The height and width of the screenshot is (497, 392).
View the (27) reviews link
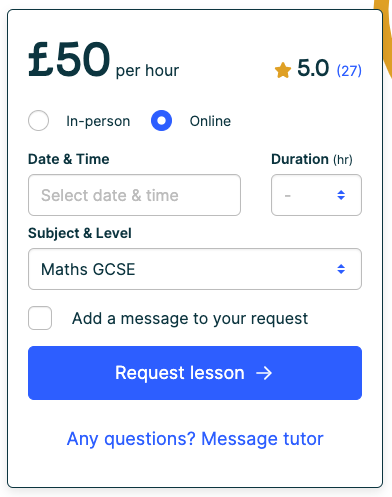coord(349,71)
